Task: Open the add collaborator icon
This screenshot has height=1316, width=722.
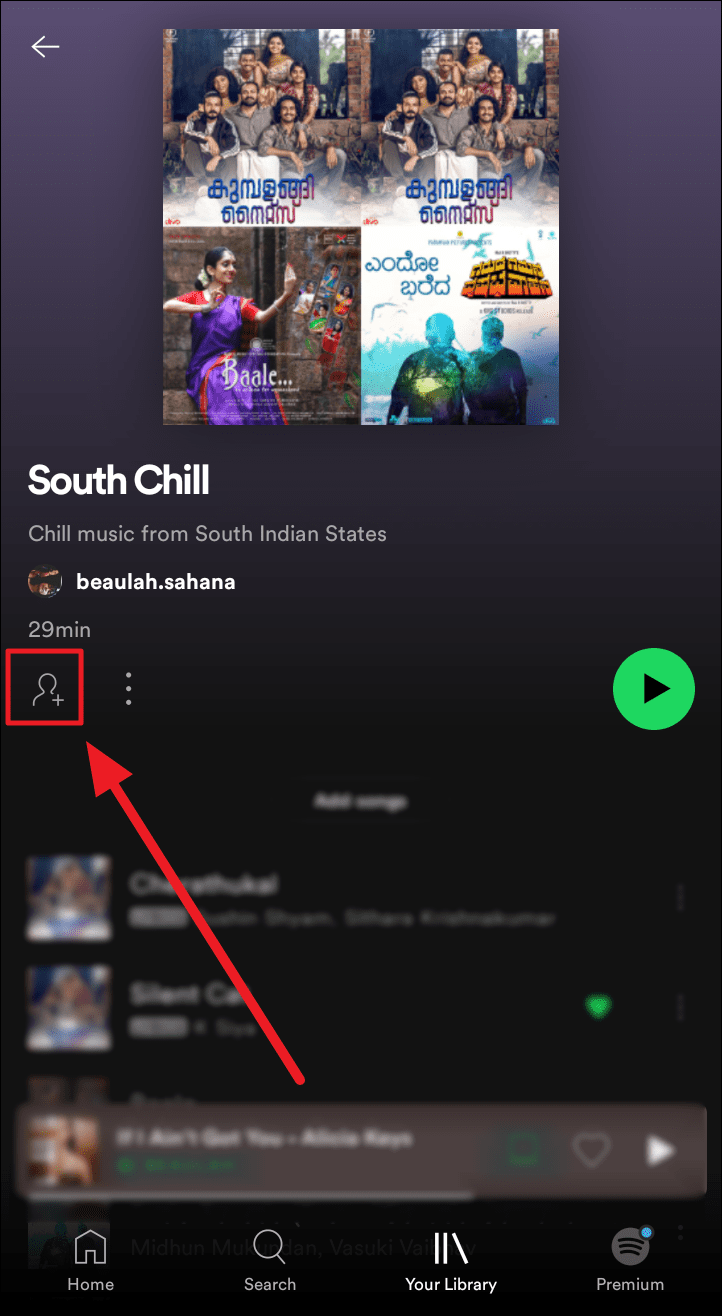Action: click(x=45, y=688)
